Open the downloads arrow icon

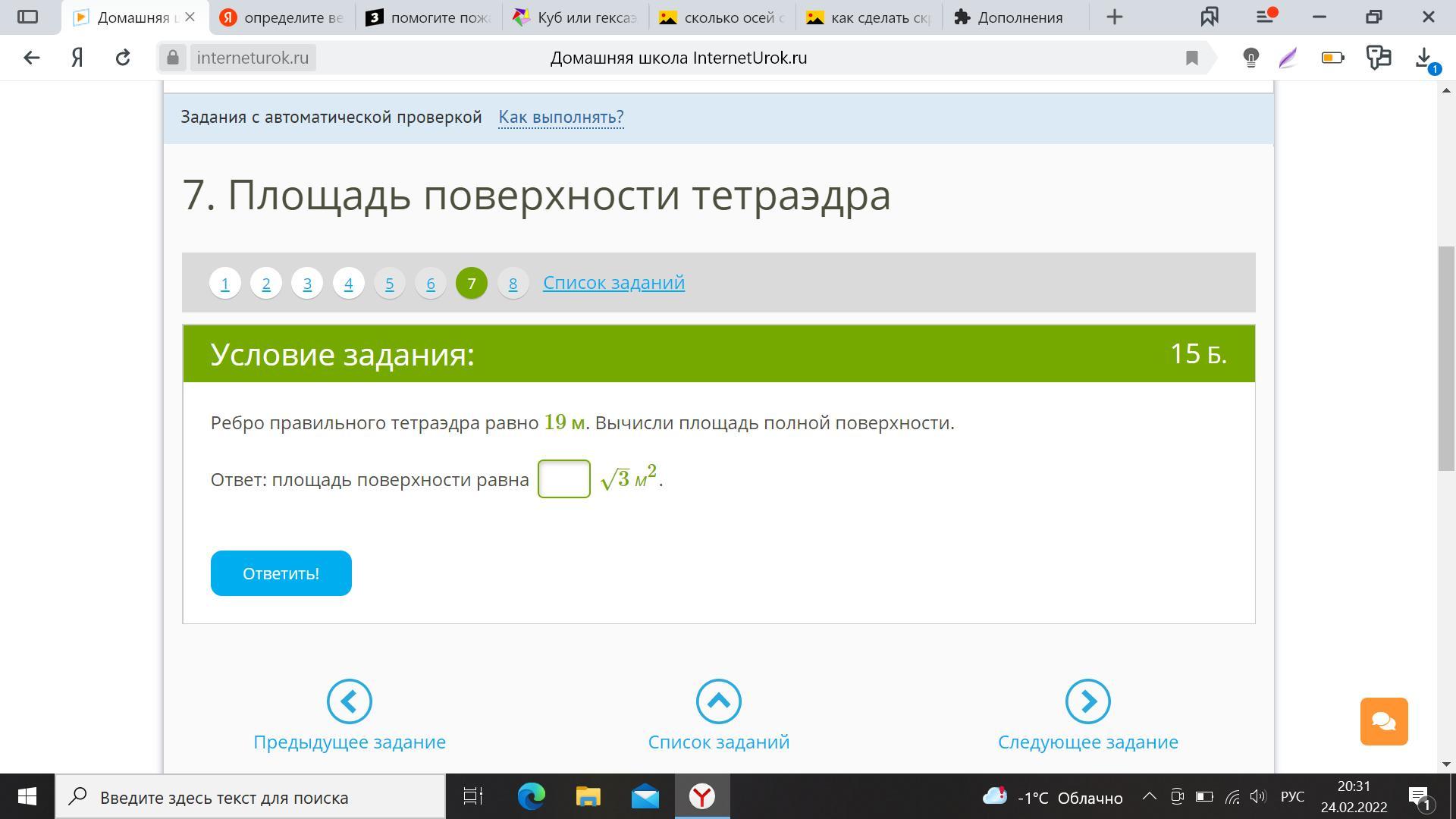pyautogui.click(x=1423, y=58)
